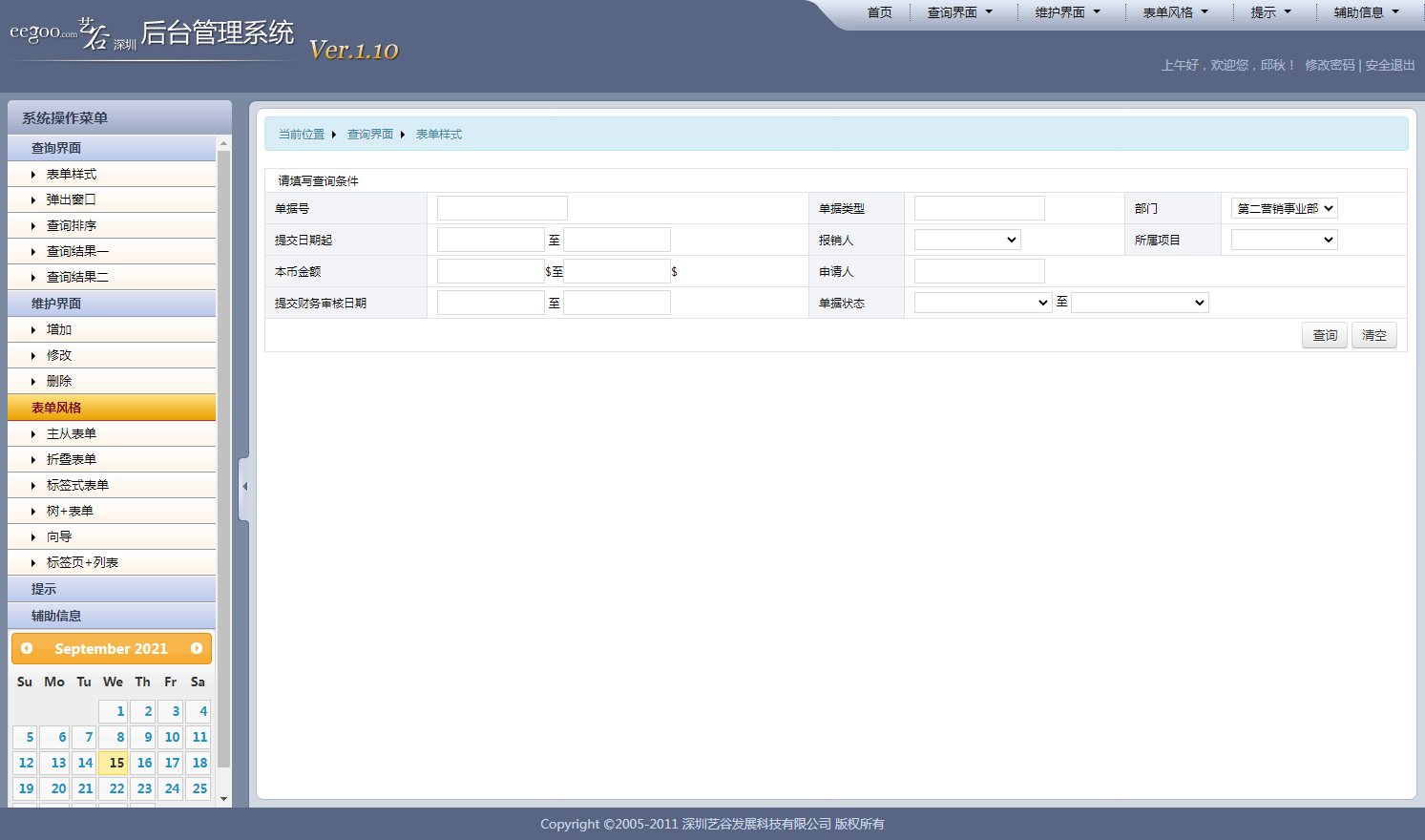Open the 查询界面 top menu
The image size is (1425, 840).
959,12
